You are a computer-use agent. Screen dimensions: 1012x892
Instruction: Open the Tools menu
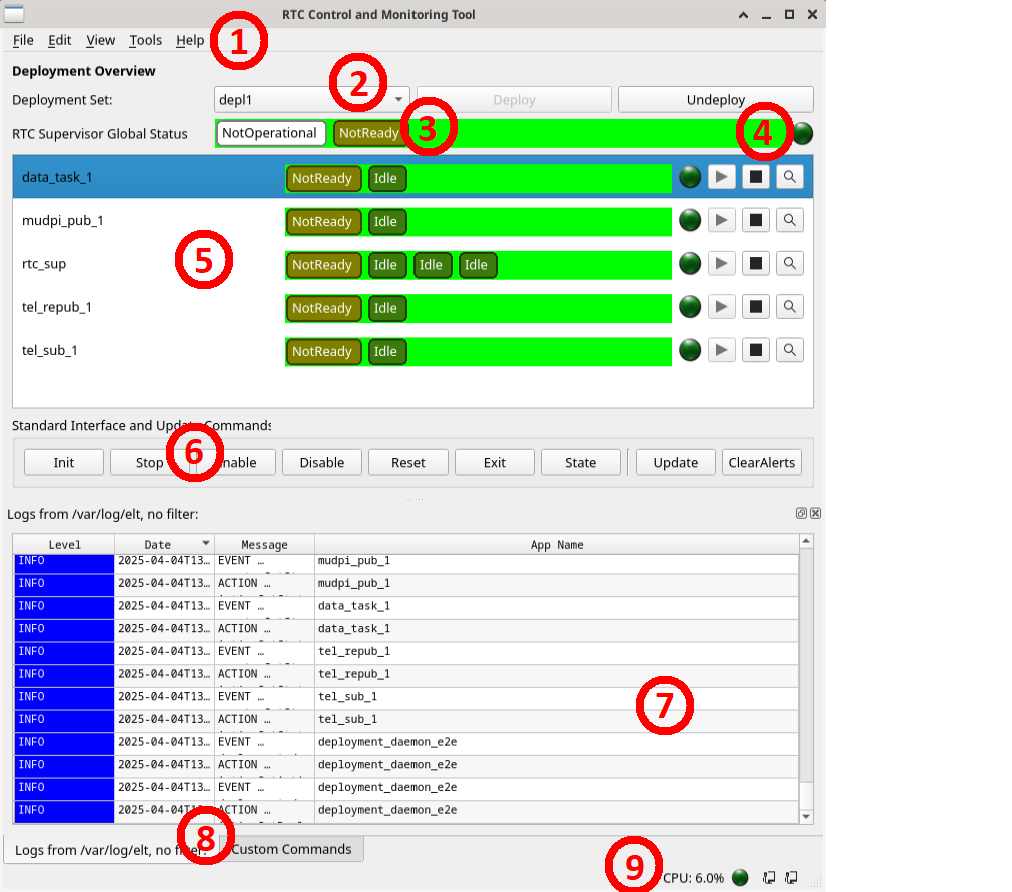(x=145, y=40)
